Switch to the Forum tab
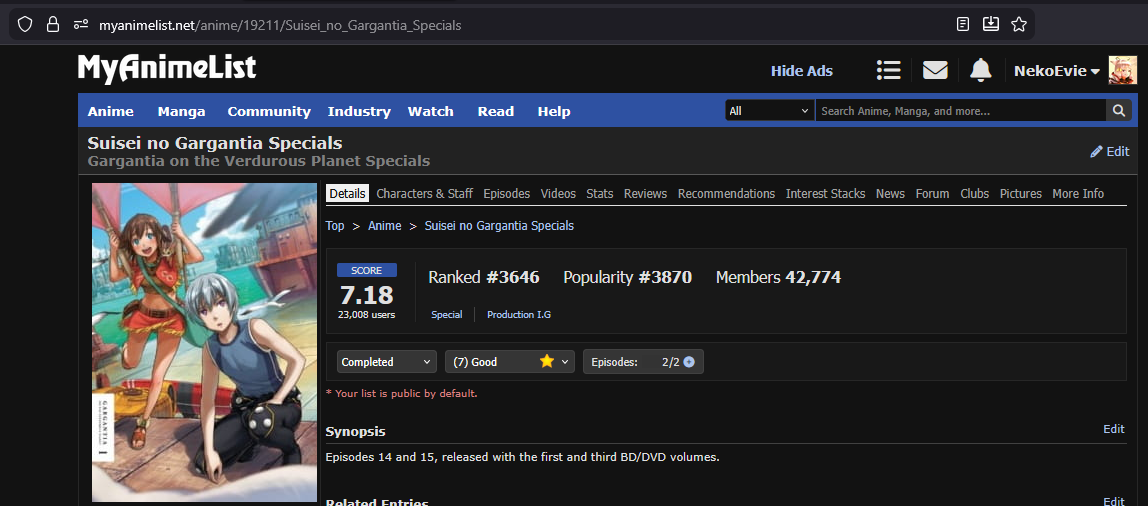This screenshot has height=506, width=1148. (933, 193)
